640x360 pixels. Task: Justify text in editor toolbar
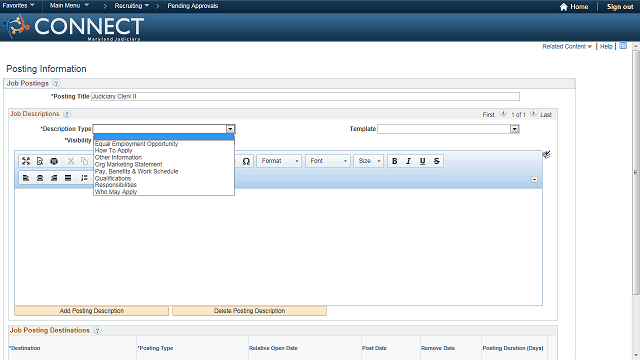[x=68, y=178]
